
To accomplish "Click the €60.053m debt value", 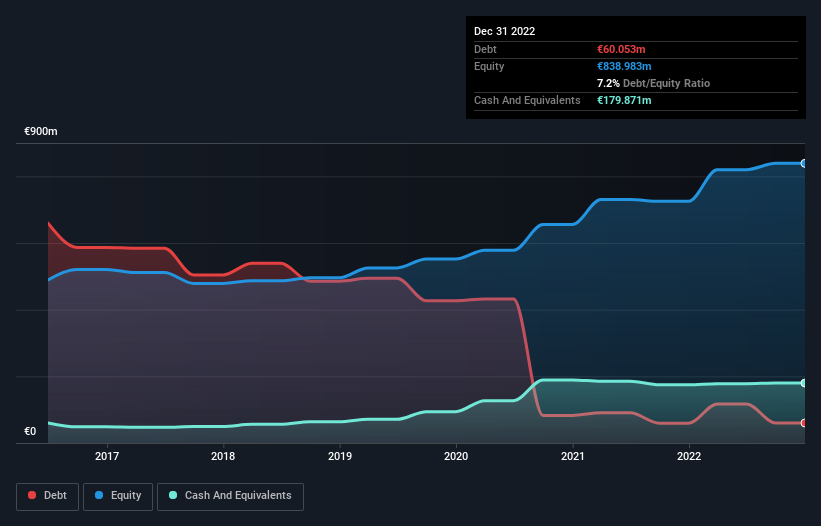I will click(621, 49).
